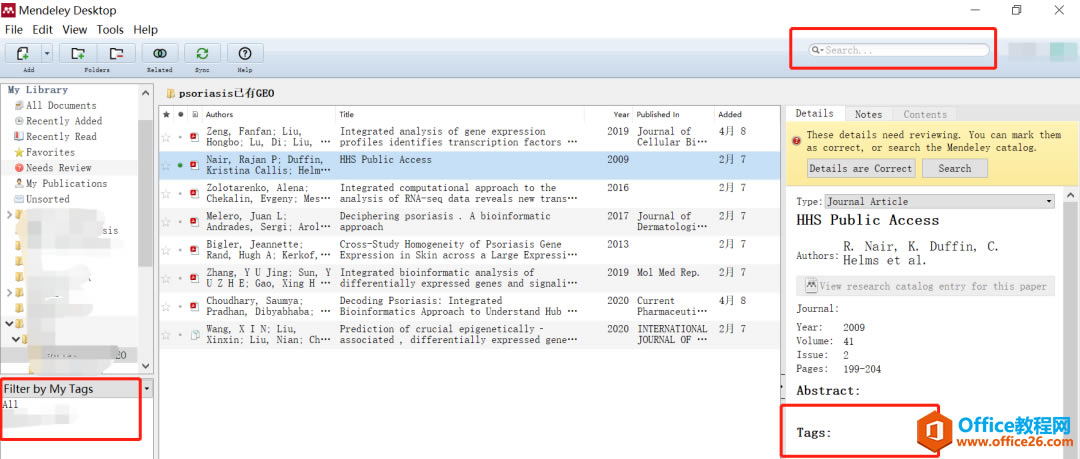Open the Add button dropdown arrow
1080x459 pixels.
47,53
